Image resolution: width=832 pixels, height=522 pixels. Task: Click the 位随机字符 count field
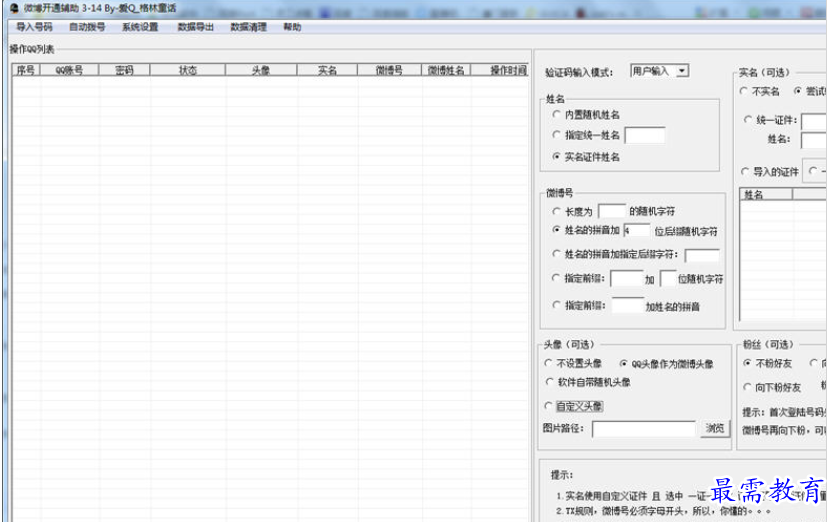(668, 279)
